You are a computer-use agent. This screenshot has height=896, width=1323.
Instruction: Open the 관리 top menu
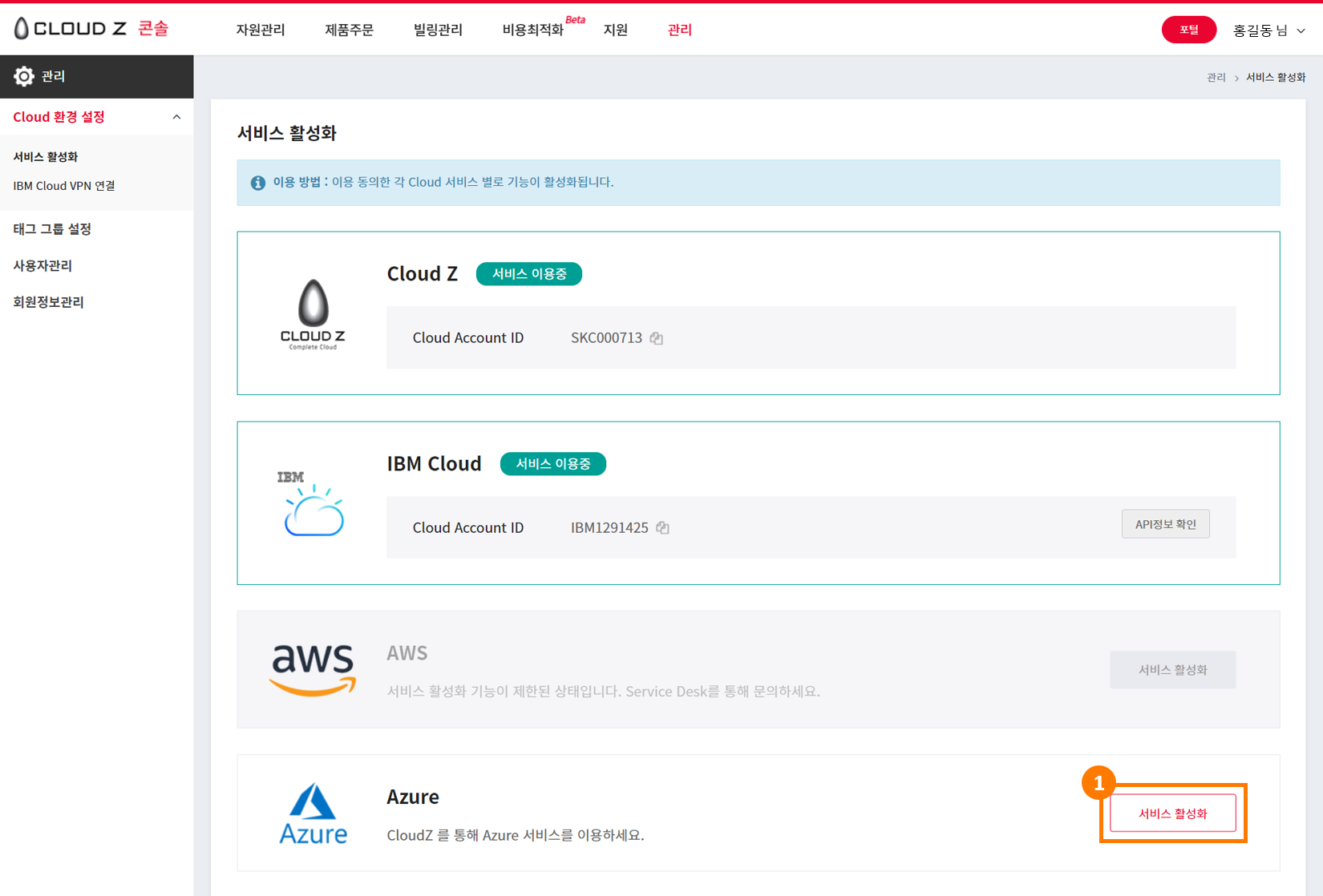coord(680,30)
